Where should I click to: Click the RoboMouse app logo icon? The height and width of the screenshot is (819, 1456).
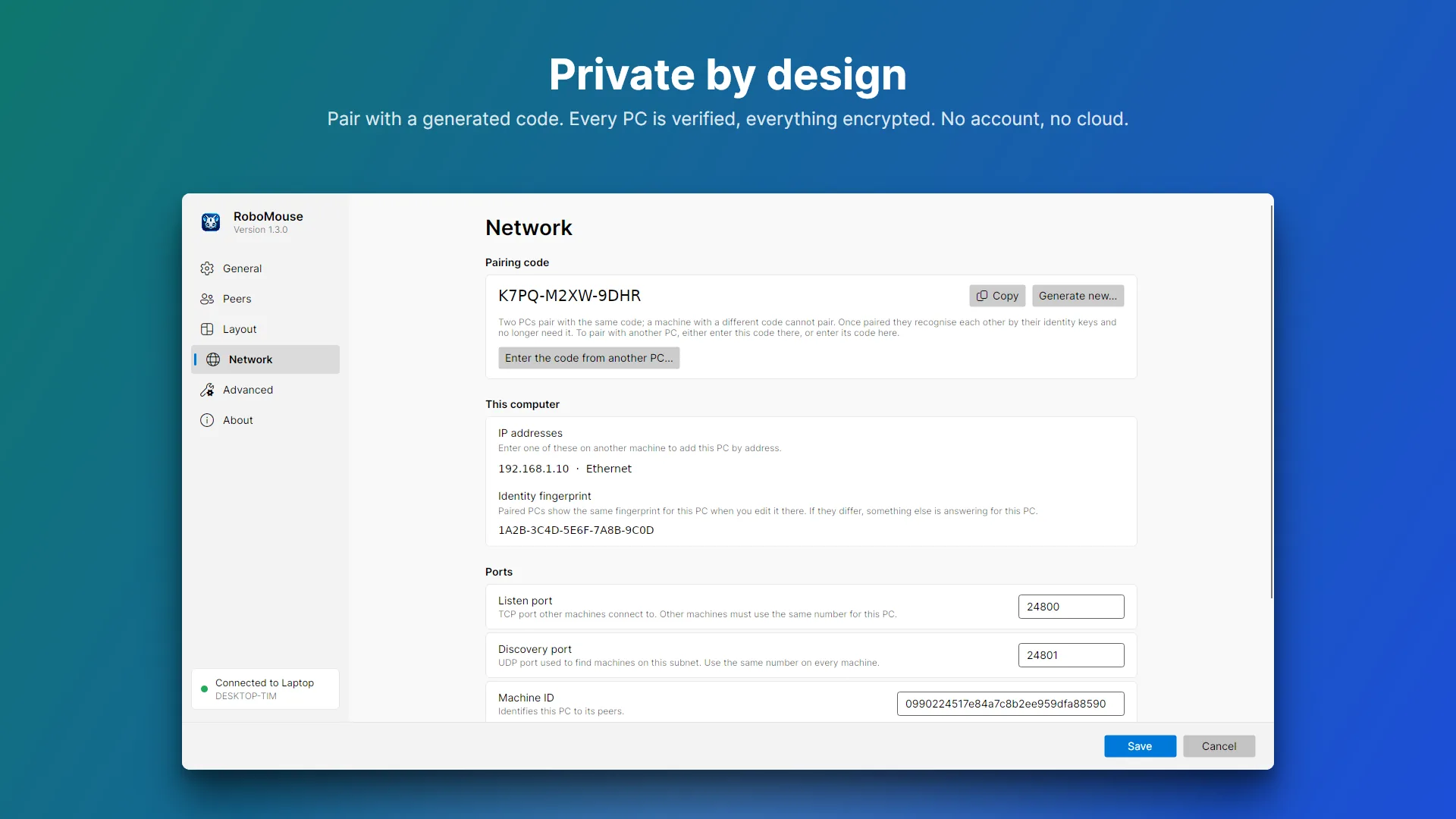211,222
